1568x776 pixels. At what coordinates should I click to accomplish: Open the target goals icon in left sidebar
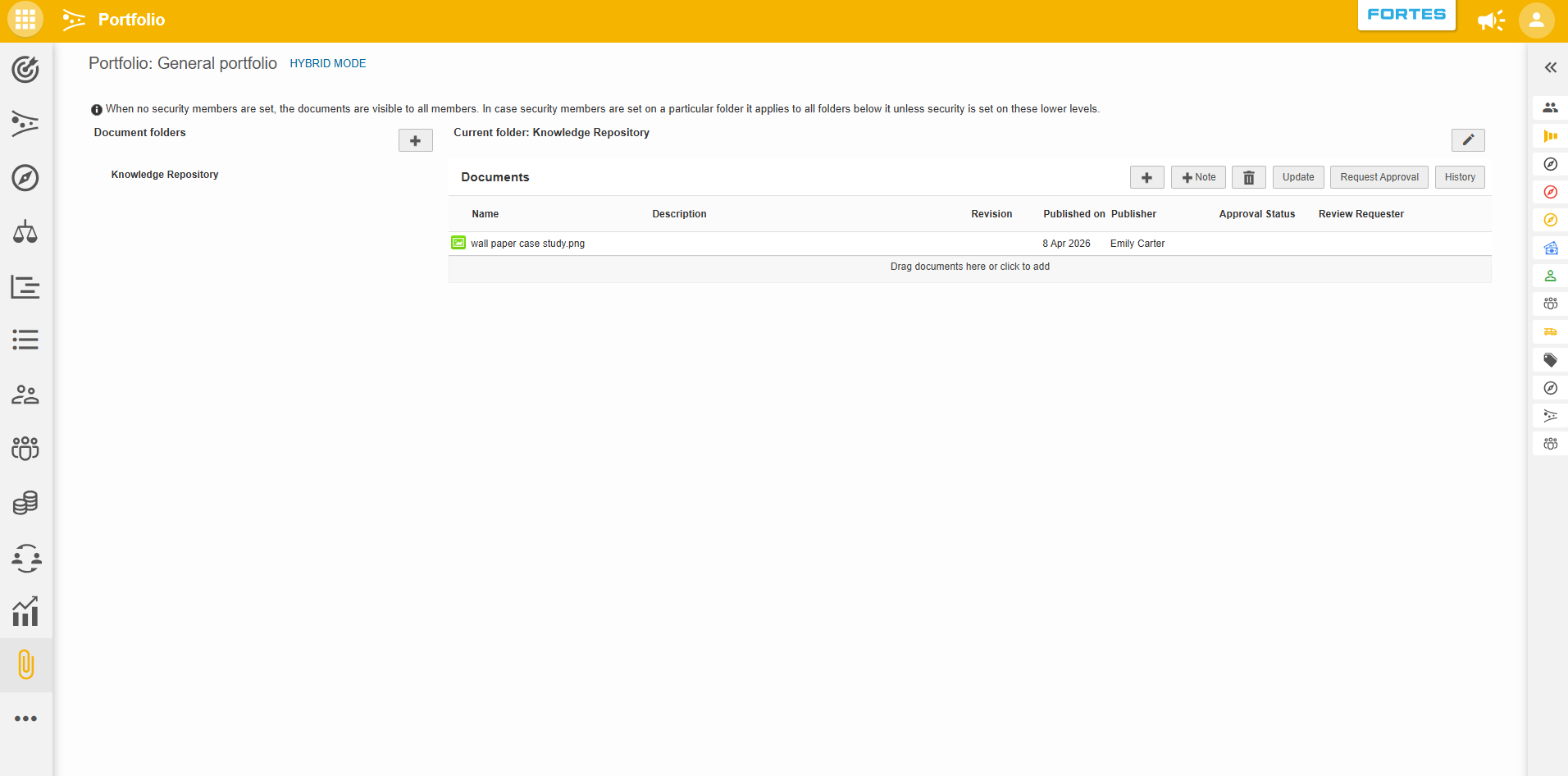tap(25, 70)
